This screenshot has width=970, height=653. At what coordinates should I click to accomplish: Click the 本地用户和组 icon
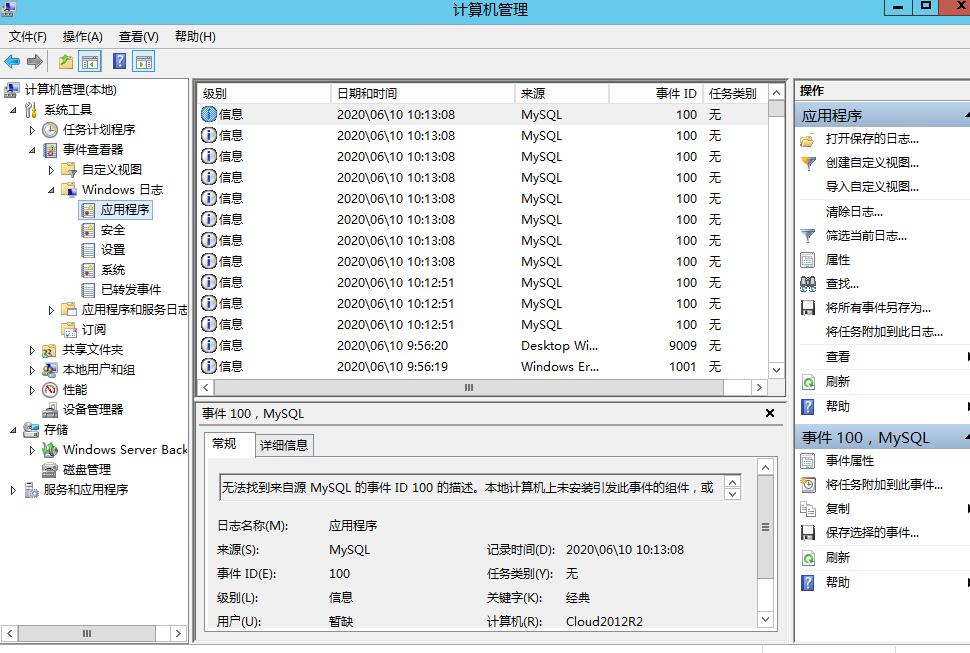pyautogui.click(x=50, y=370)
